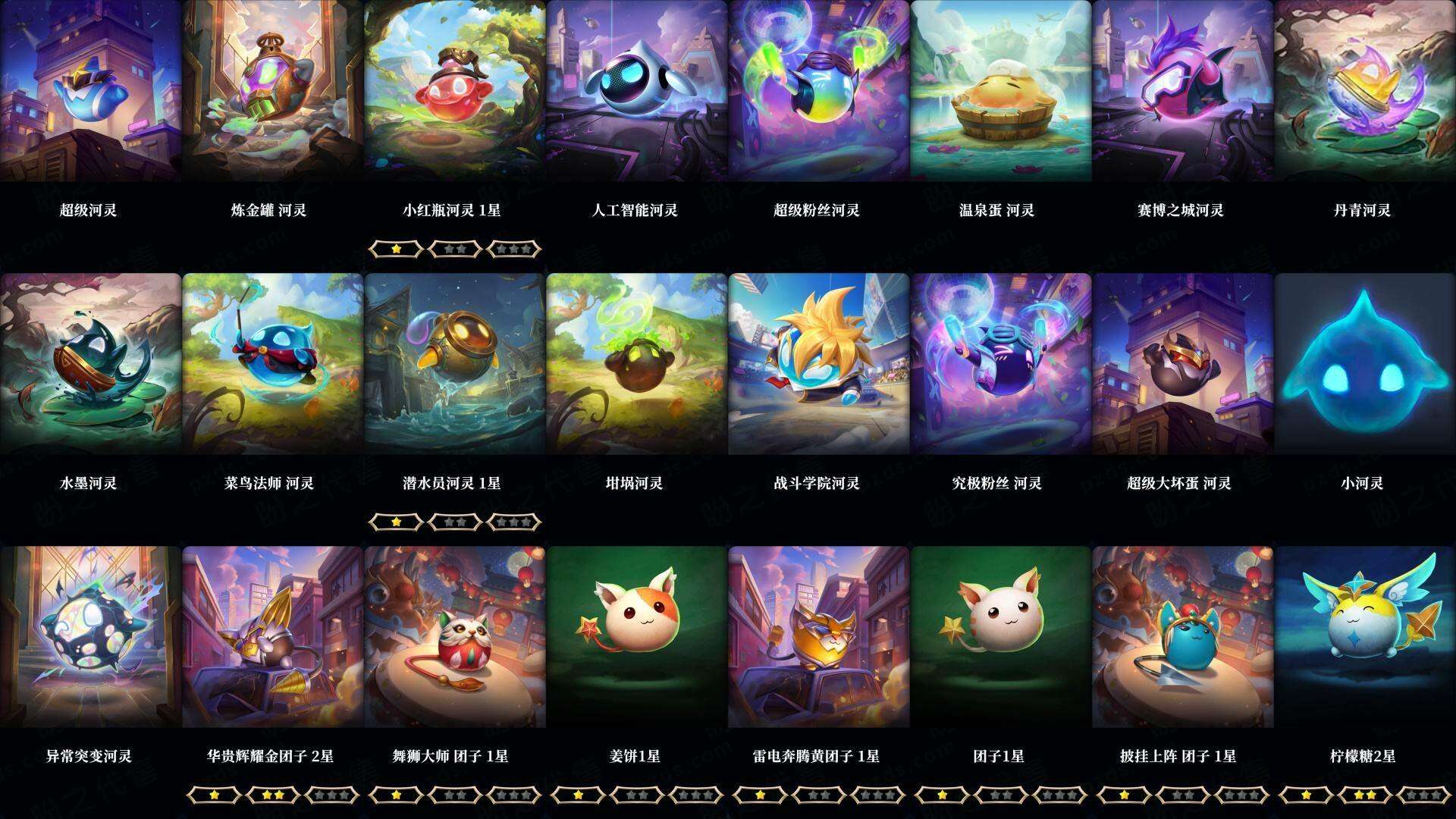The width and height of the screenshot is (1456, 819).
Task: Select two-star tier under 小红瓶河灵
Action: click(455, 249)
